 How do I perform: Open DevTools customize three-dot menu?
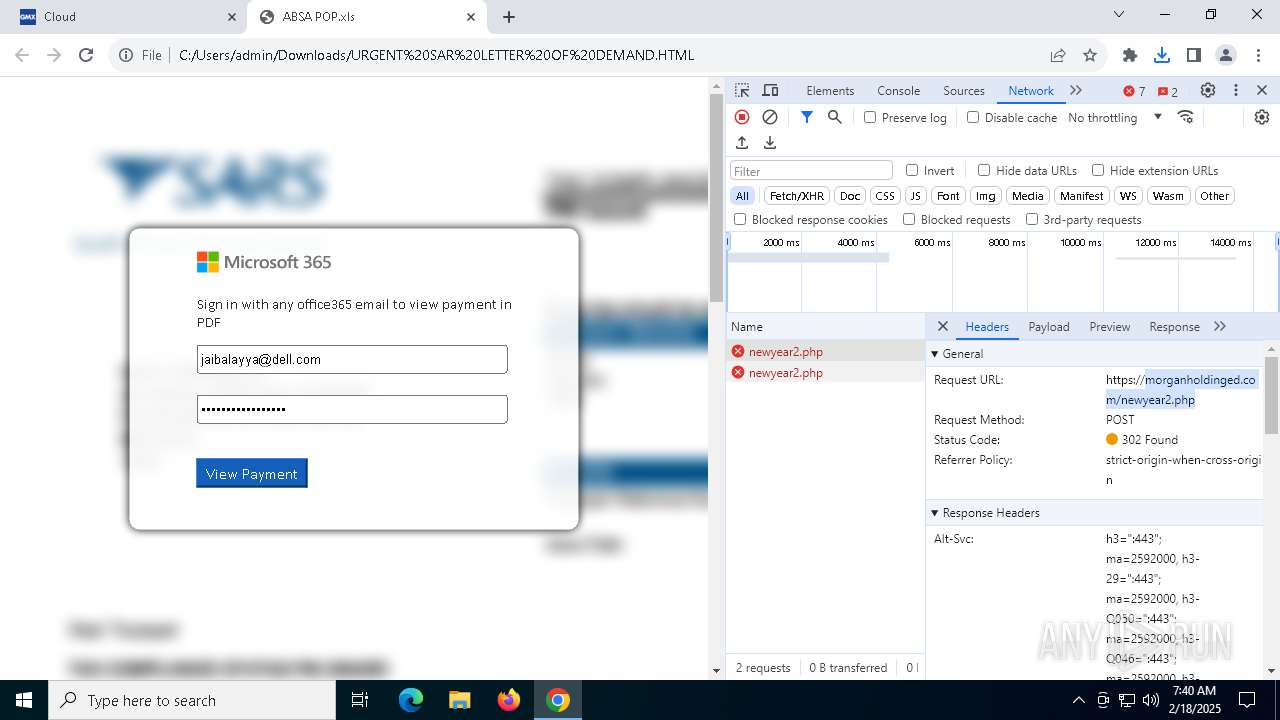coord(1236,90)
